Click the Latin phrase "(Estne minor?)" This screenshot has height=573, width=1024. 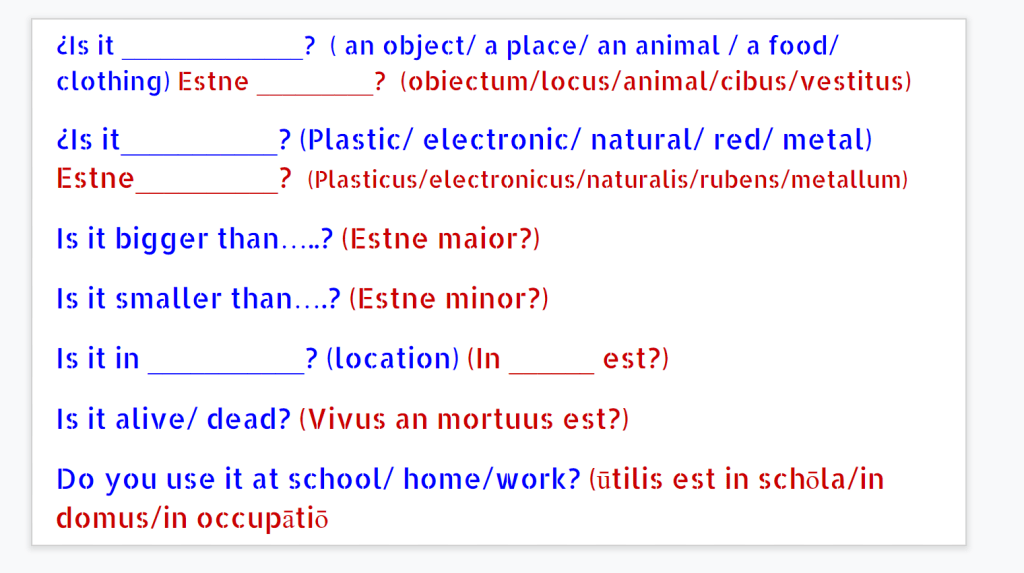point(449,299)
